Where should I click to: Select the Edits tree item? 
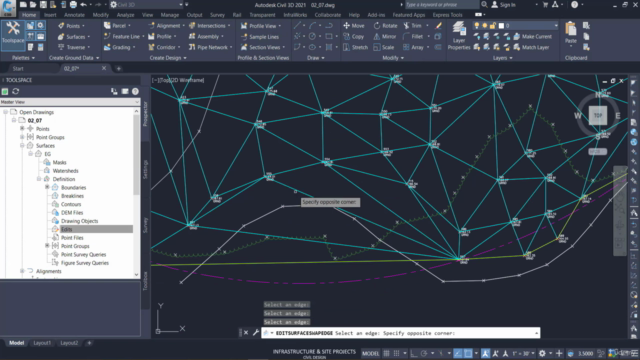pyautogui.click(x=67, y=229)
